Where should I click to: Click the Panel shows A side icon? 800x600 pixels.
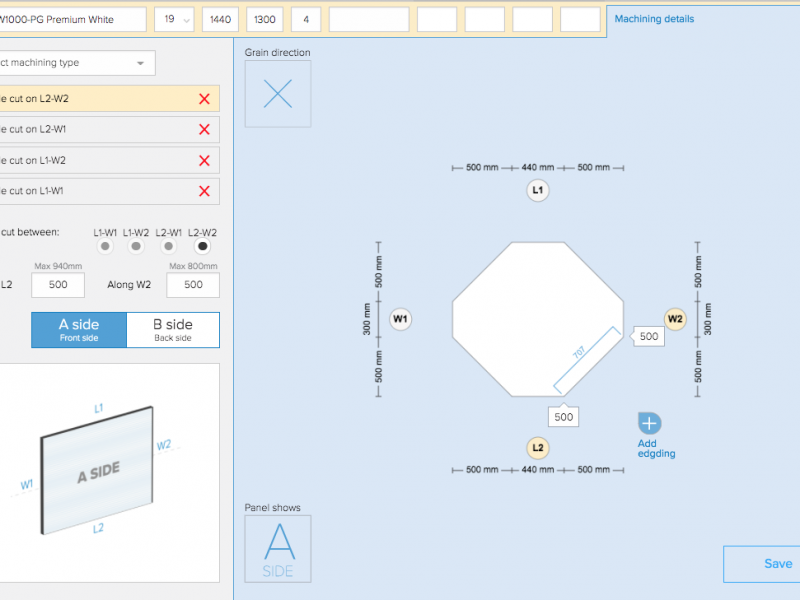coord(277,548)
